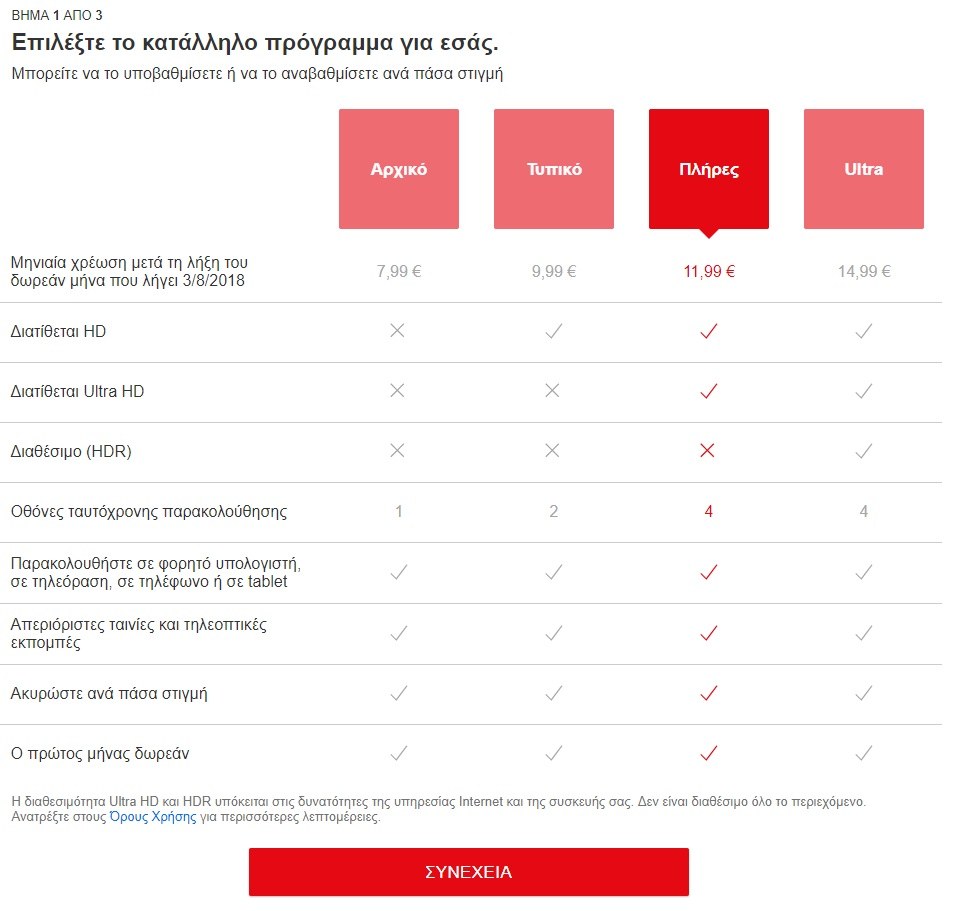This screenshot has height=911, width=953.
Task: Click the red 11,99 € price
Action: (709, 272)
